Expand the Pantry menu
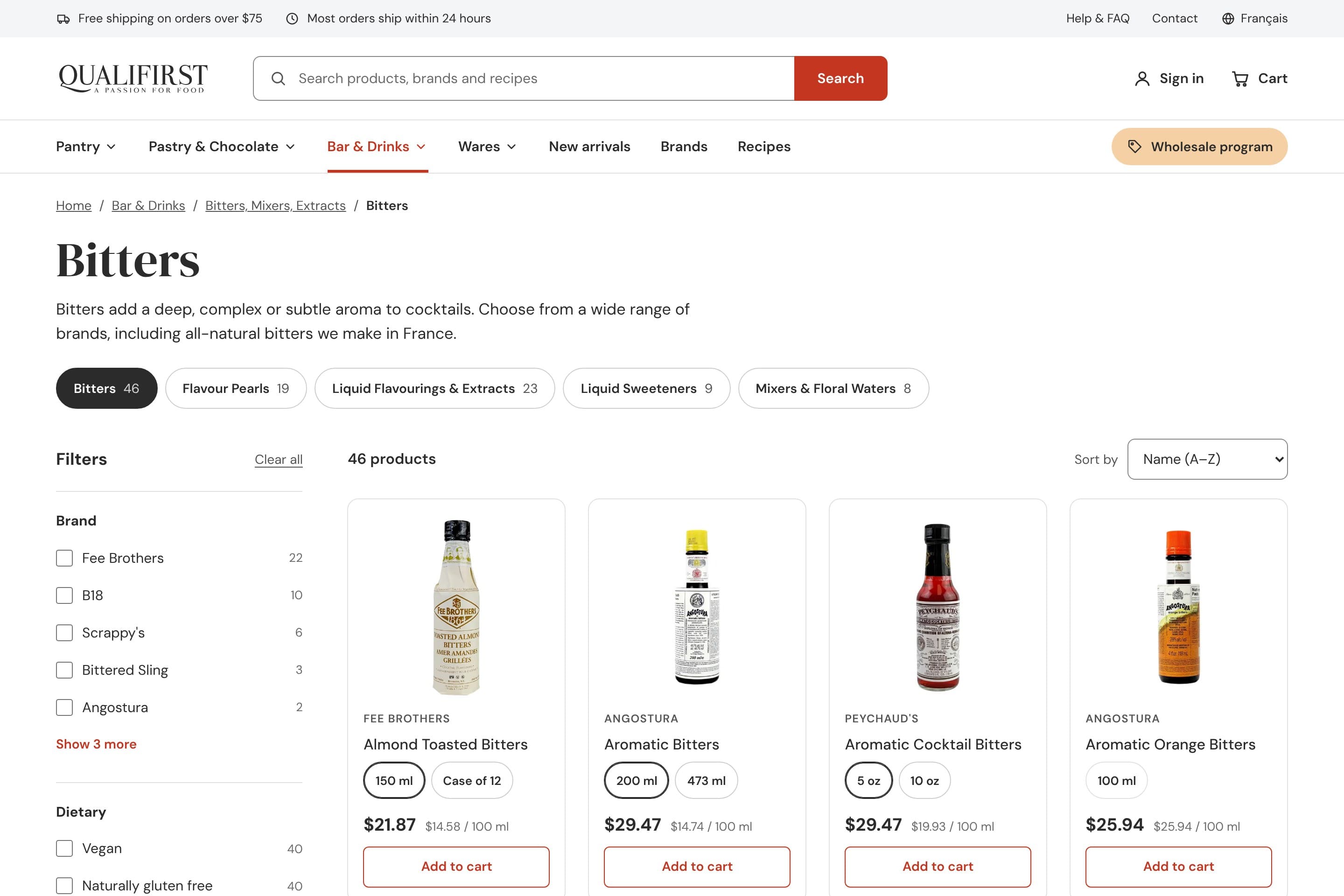1344x896 pixels. pos(86,147)
